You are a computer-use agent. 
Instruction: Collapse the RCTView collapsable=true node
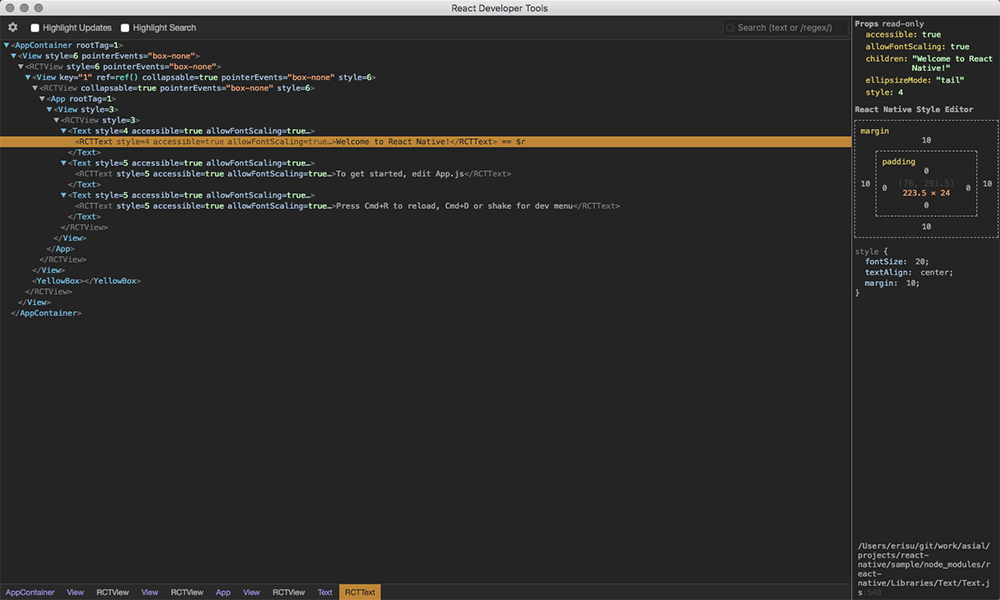[35, 88]
